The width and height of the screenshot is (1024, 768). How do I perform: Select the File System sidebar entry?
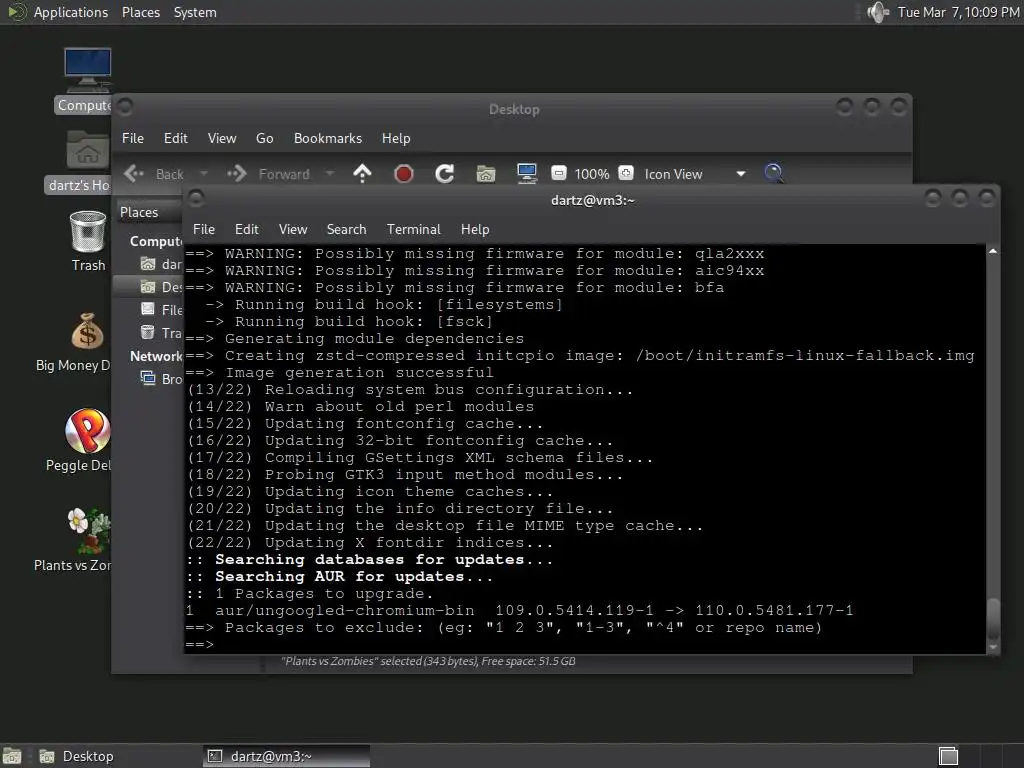[x=161, y=310]
